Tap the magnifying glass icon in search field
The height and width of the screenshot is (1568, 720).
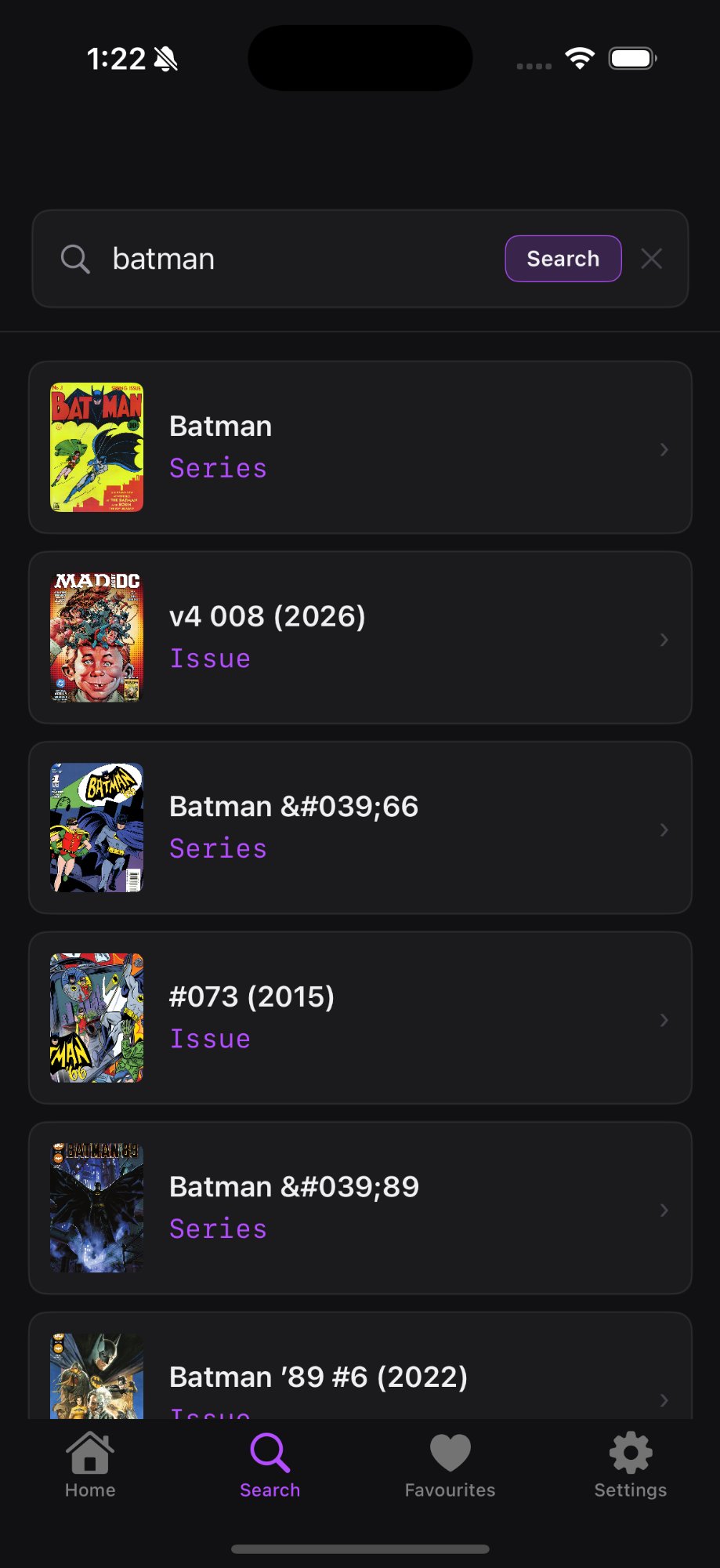(x=75, y=259)
